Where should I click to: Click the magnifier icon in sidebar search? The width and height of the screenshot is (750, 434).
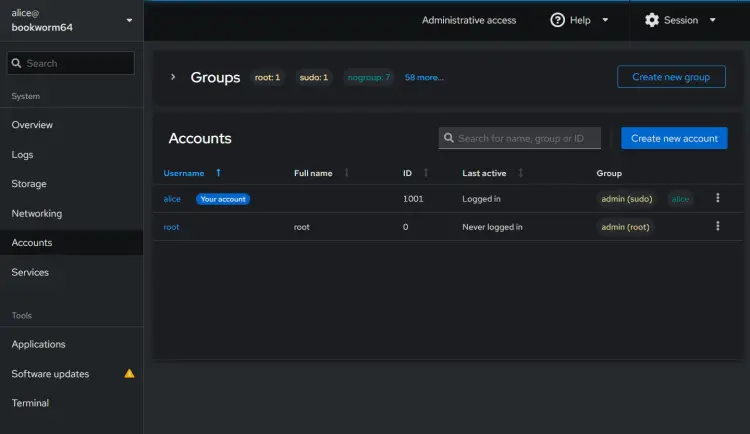16,63
